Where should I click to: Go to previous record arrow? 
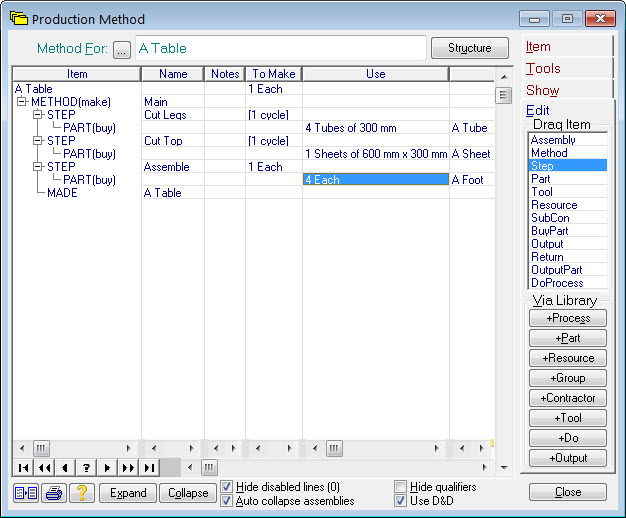click(x=65, y=468)
